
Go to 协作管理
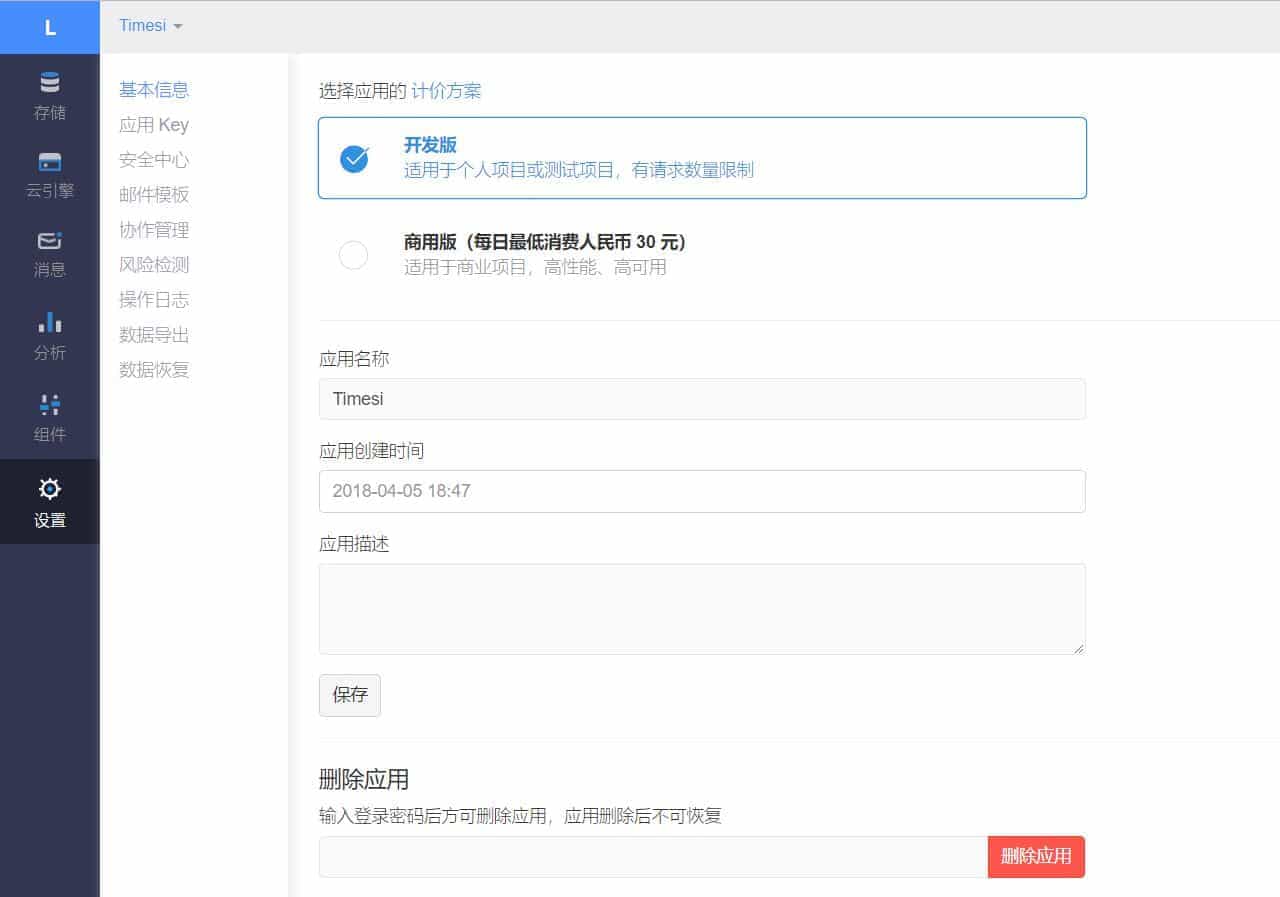154,230
